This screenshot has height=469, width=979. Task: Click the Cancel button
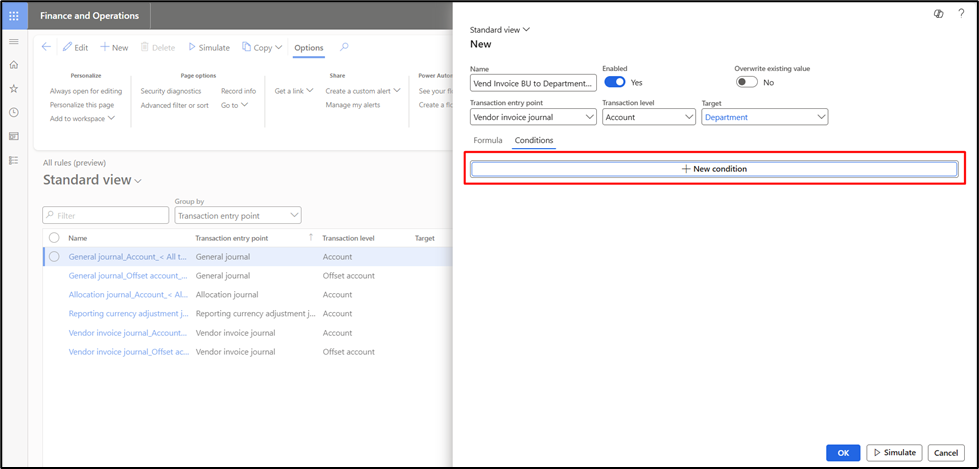(x=946, y=453)
